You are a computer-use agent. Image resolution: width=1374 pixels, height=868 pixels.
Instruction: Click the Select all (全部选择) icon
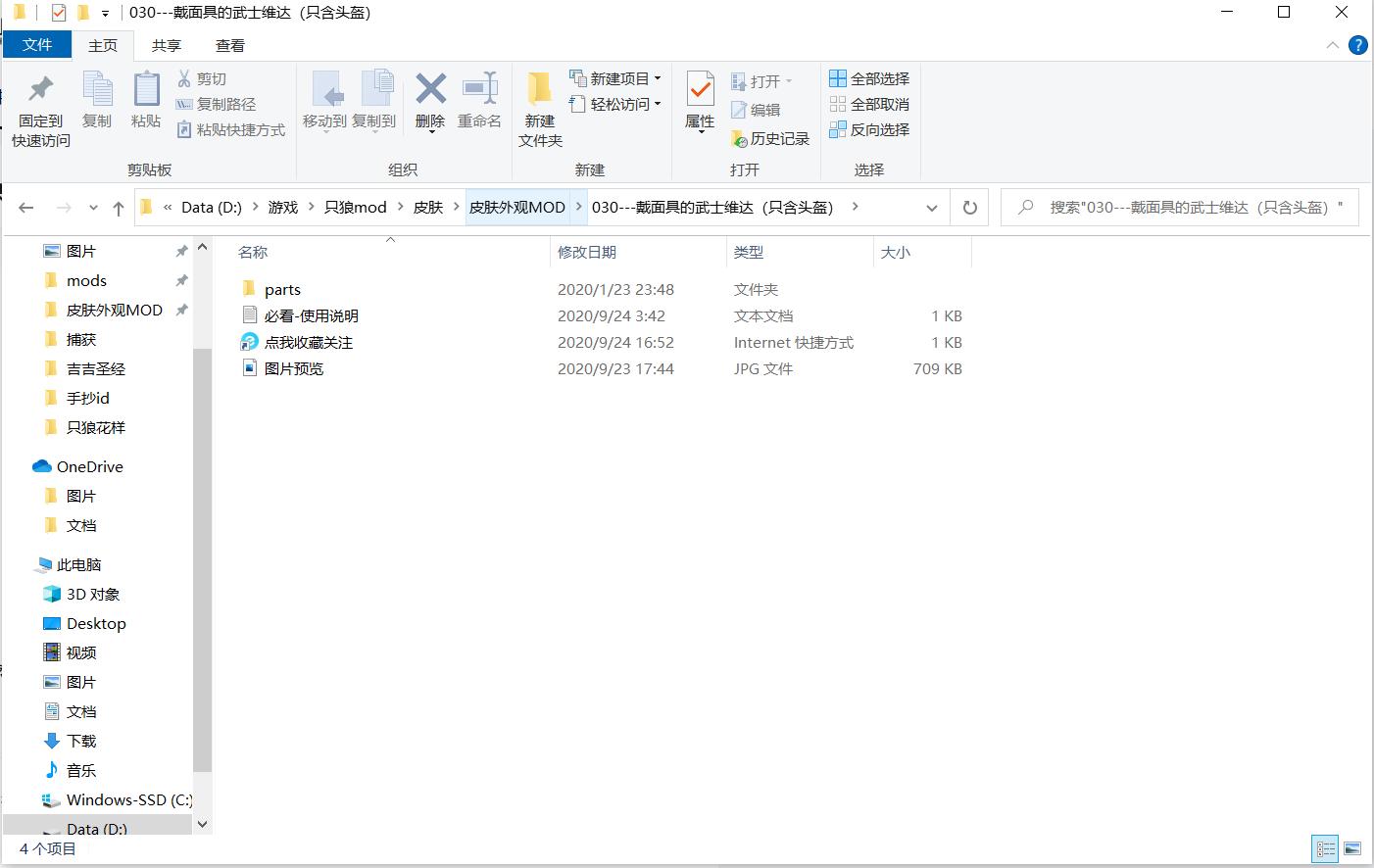[838, 78]
